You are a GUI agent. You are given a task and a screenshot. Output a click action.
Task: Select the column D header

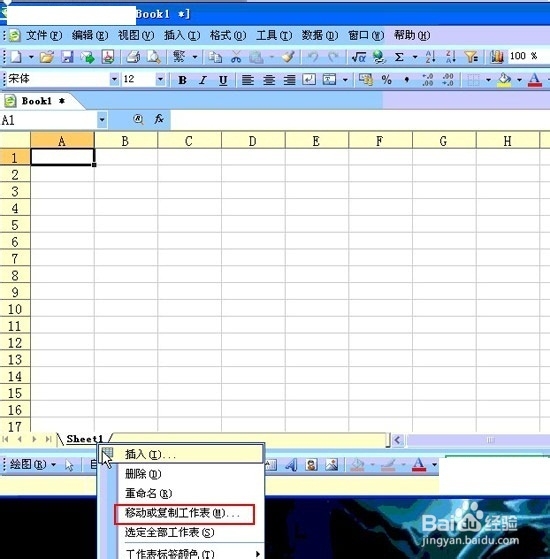click(253, 141)
